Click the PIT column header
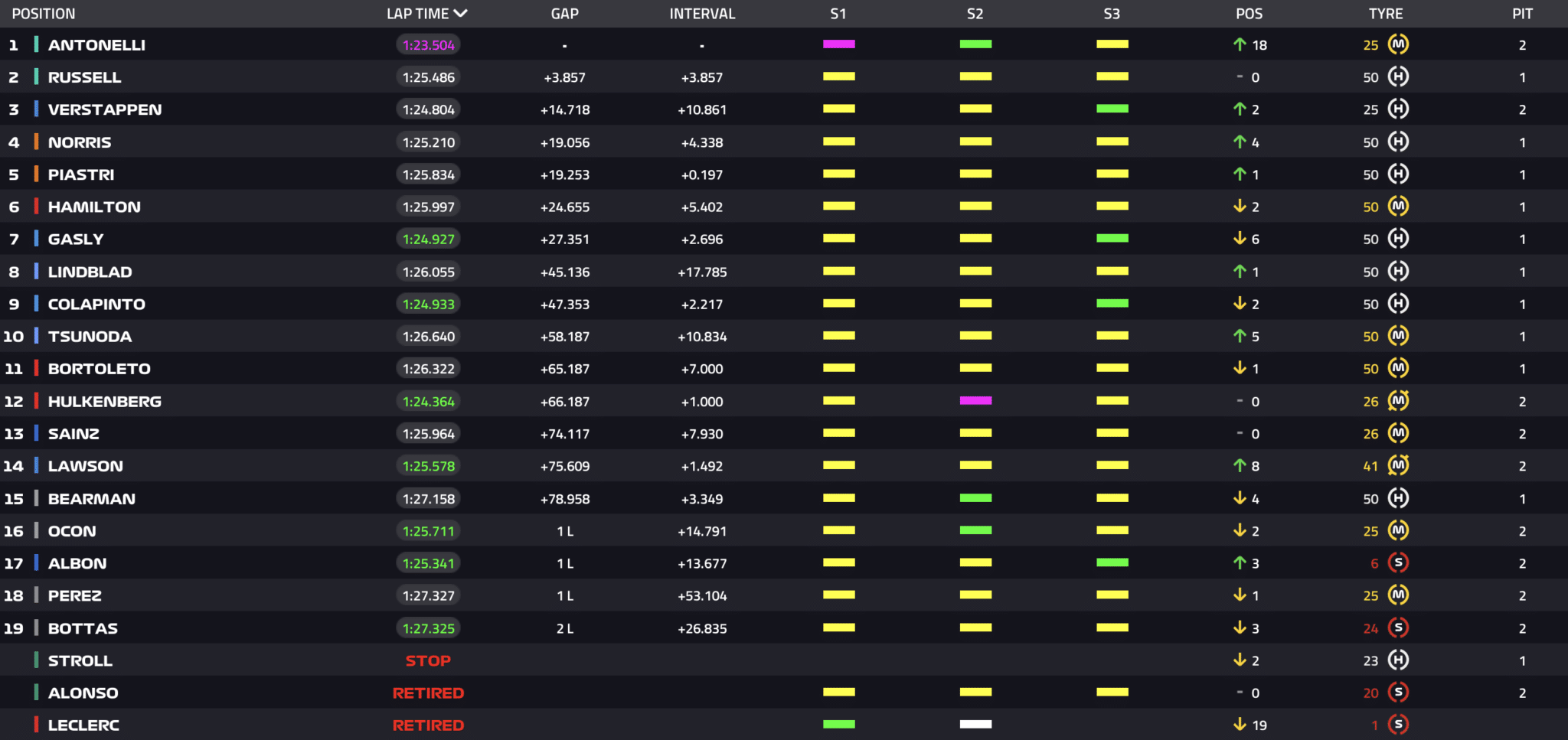1568x740 pixels. [x=1522, y=14]
